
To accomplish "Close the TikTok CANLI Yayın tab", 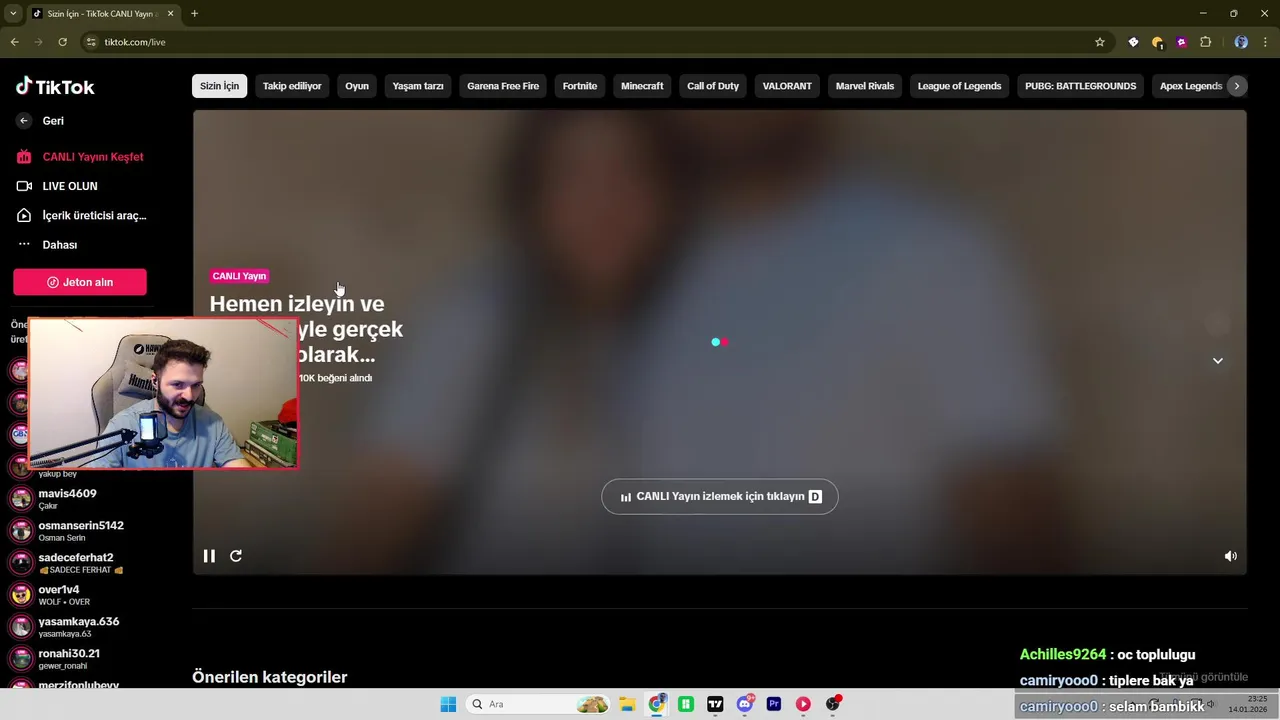I will (171, 14).
